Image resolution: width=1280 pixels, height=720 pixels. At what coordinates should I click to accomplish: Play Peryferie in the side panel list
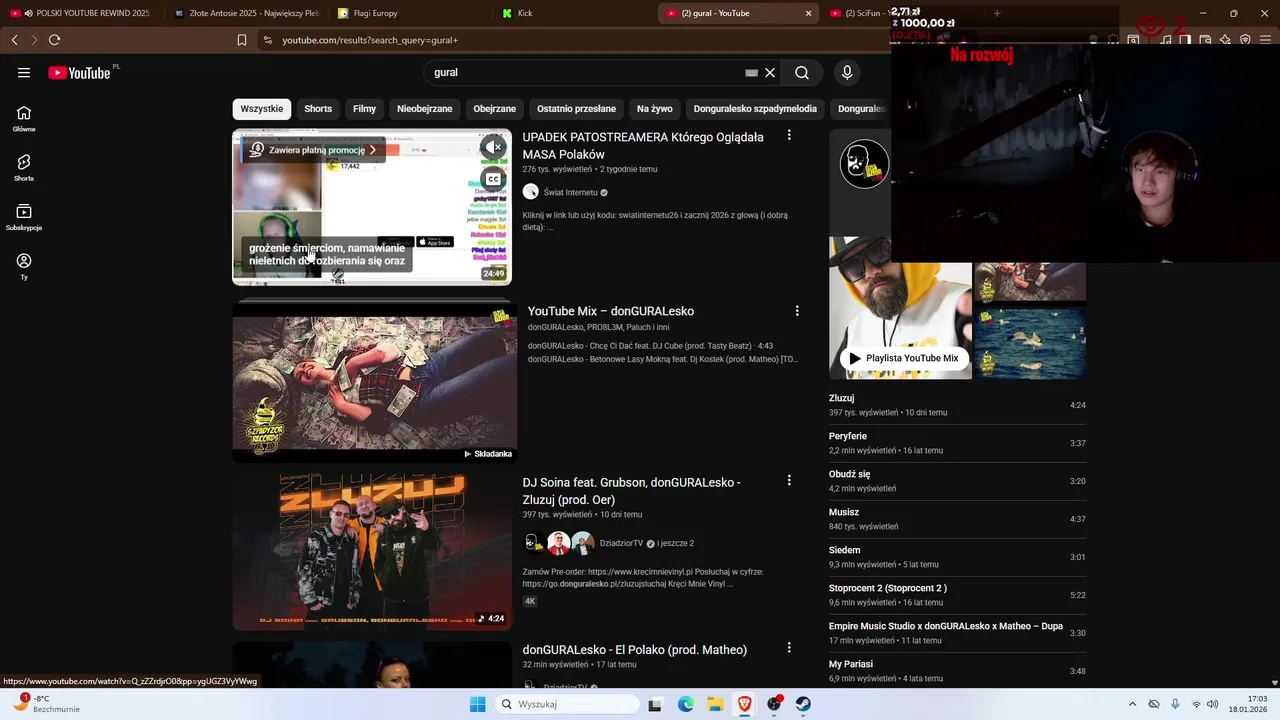pos(957,443)
